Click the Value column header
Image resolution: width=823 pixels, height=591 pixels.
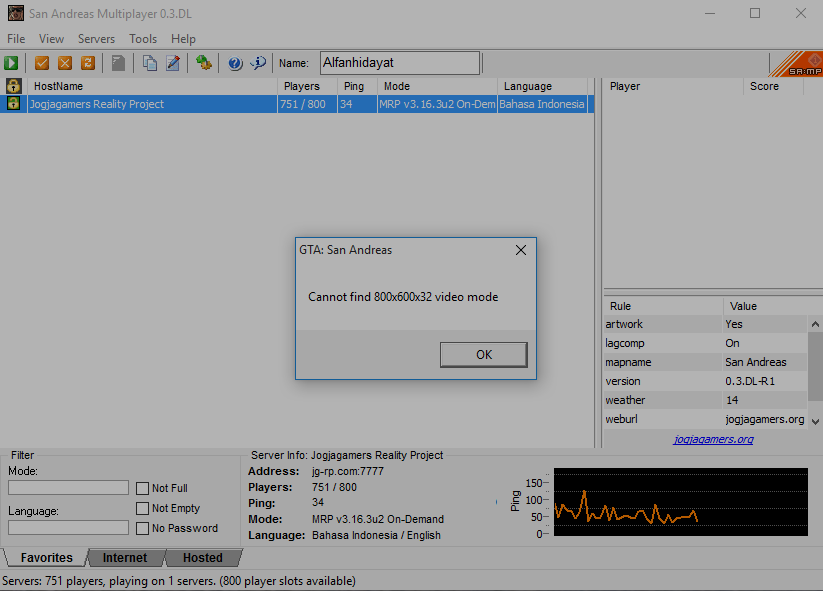[x=765, y=306]
